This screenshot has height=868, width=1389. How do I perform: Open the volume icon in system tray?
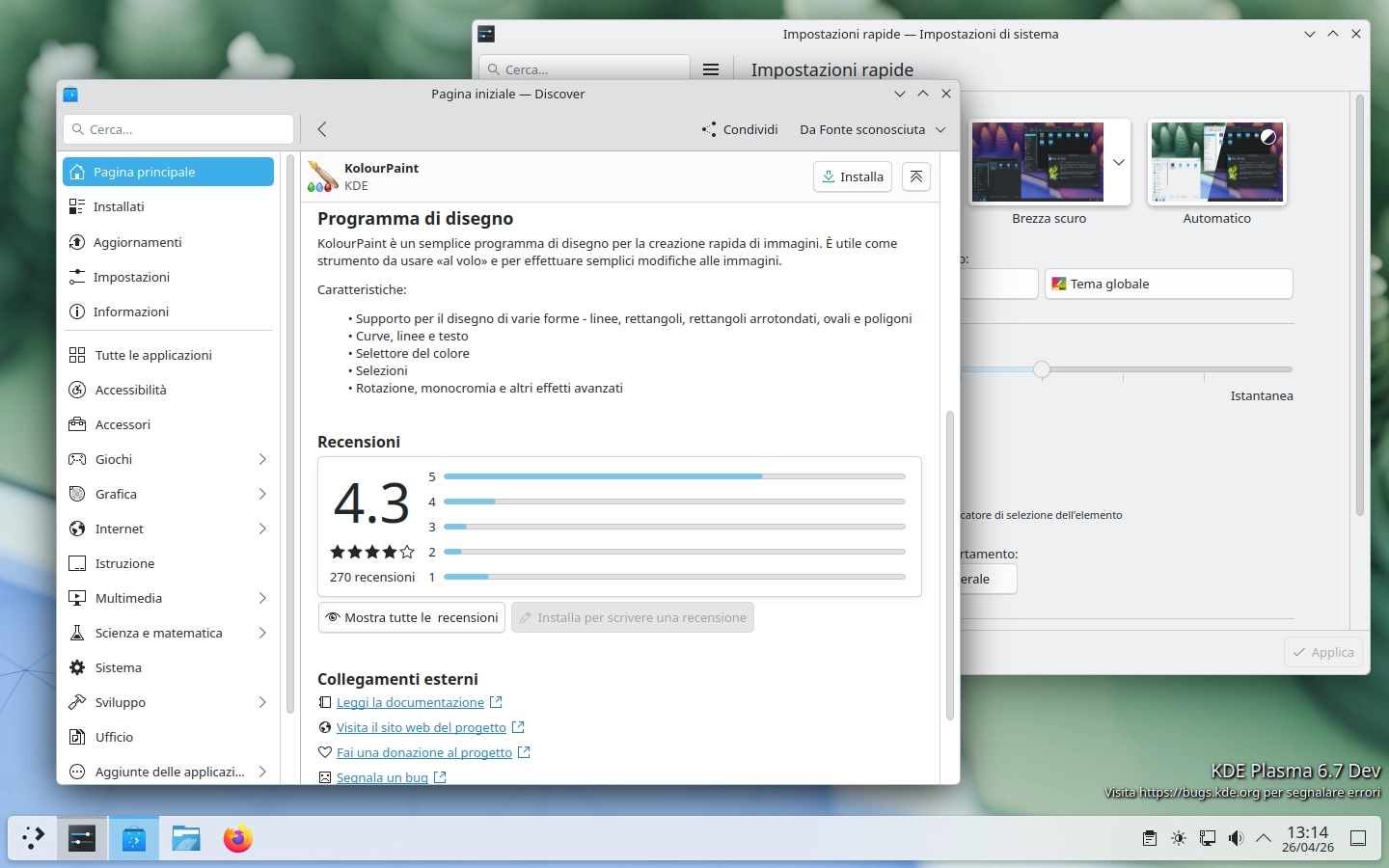1236,839
